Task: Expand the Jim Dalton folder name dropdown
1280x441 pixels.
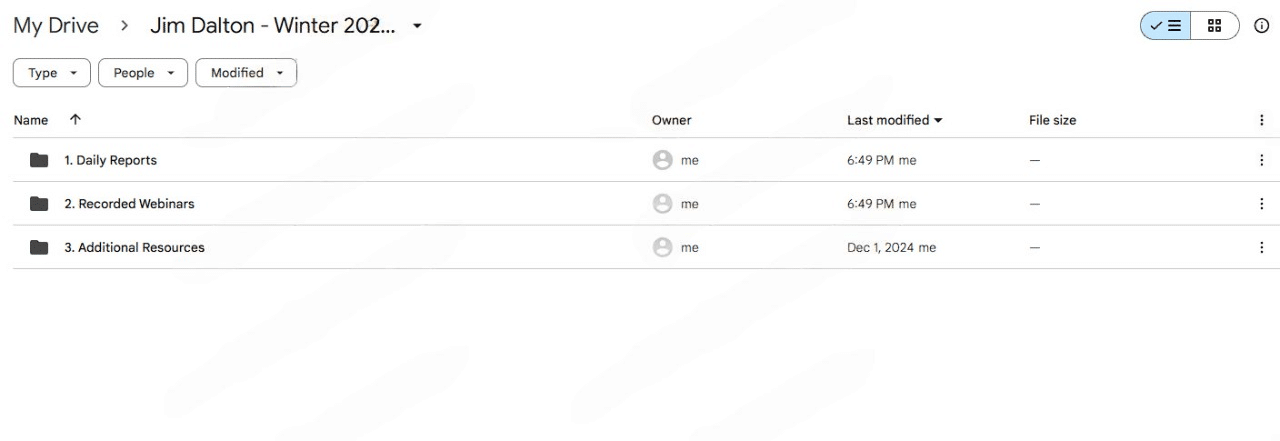Action: point(417,27)
